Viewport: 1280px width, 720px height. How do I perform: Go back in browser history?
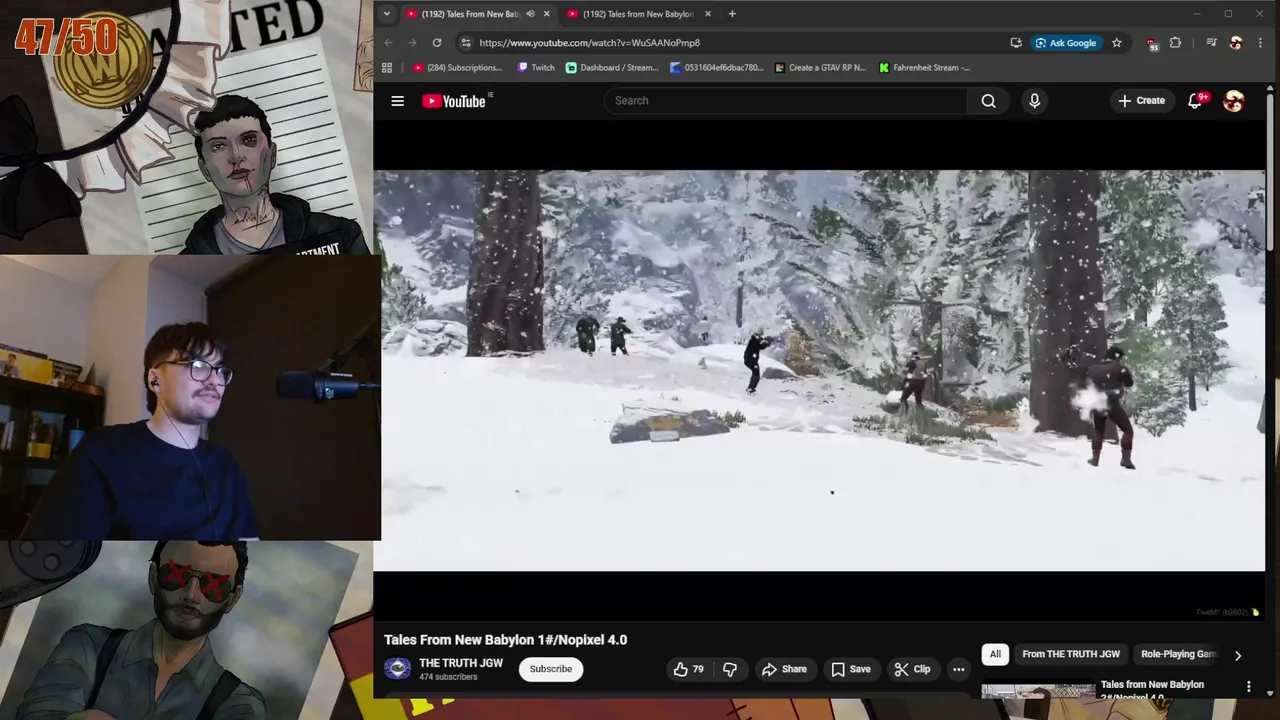pyautogui.click(x=388, y=43)
